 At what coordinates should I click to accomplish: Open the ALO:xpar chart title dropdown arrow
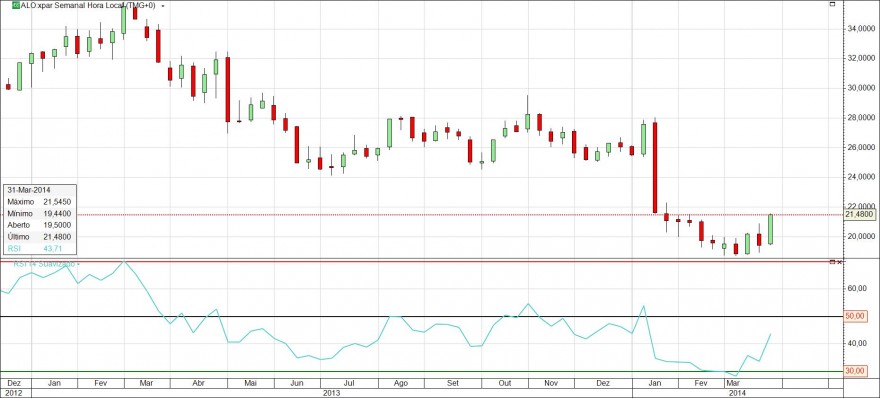click(163, 6)
